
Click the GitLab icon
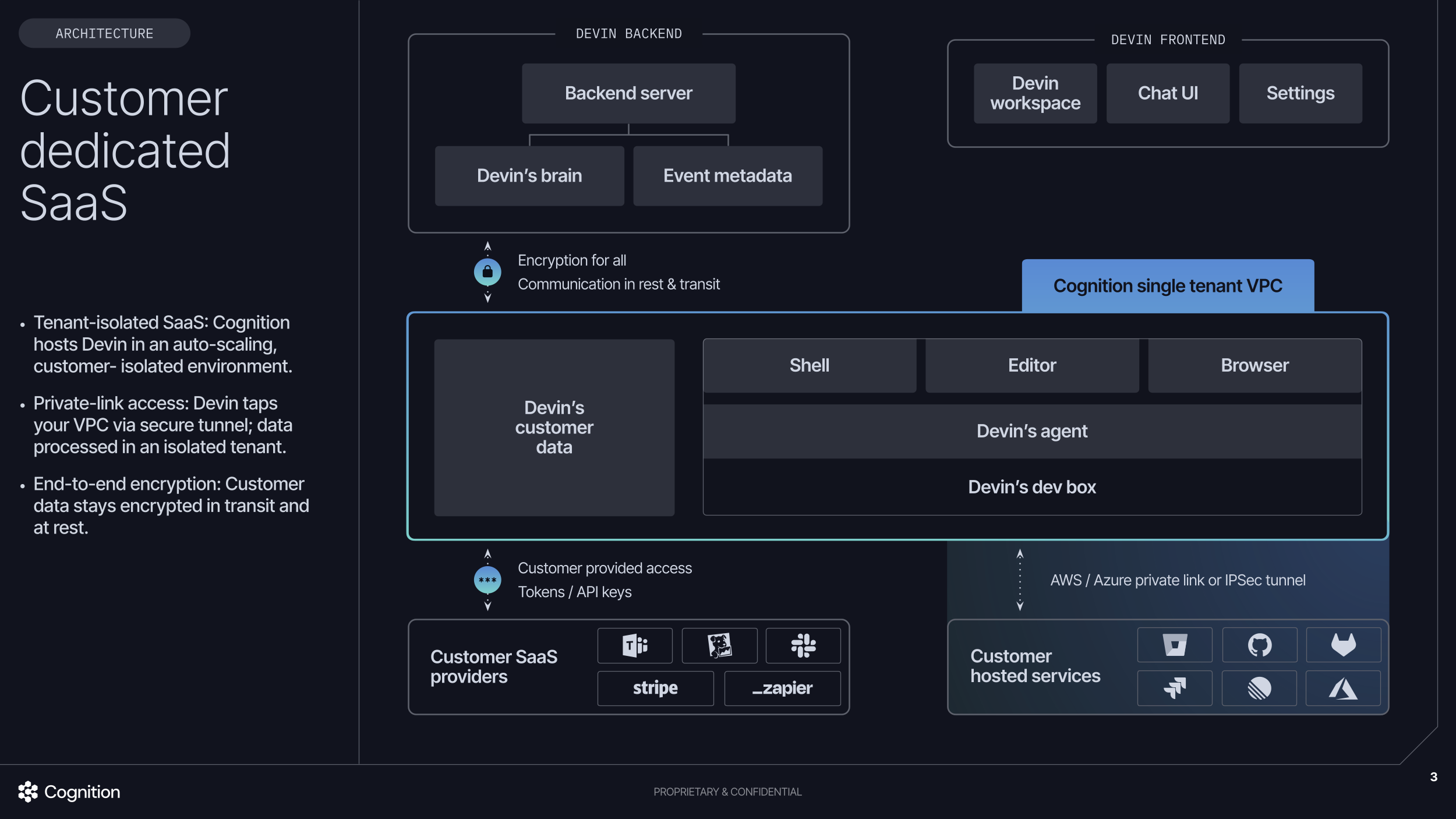pos(1344,644)
